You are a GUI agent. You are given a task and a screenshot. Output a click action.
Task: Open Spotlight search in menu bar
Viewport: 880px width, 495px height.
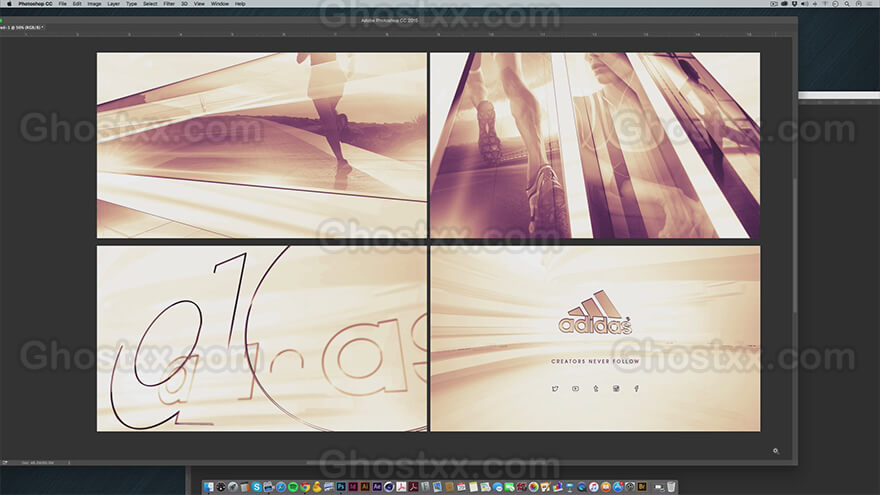(846, 3)
